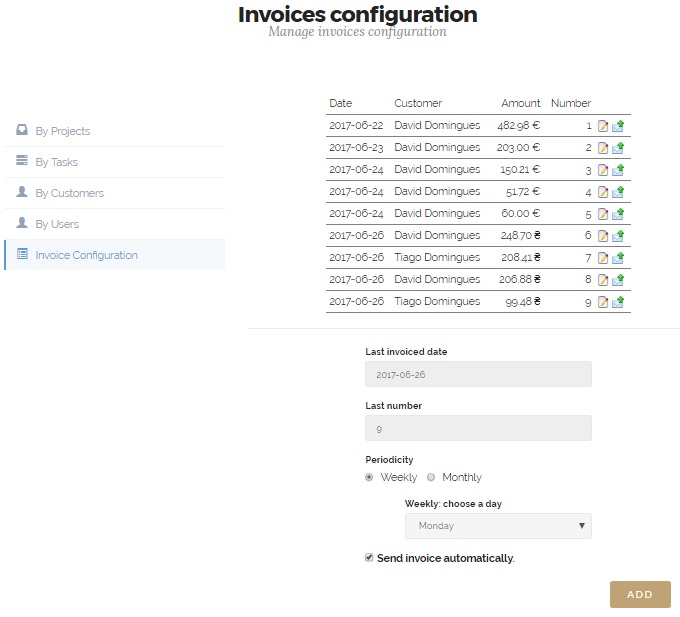Click the Customer column header

(418, 103)
